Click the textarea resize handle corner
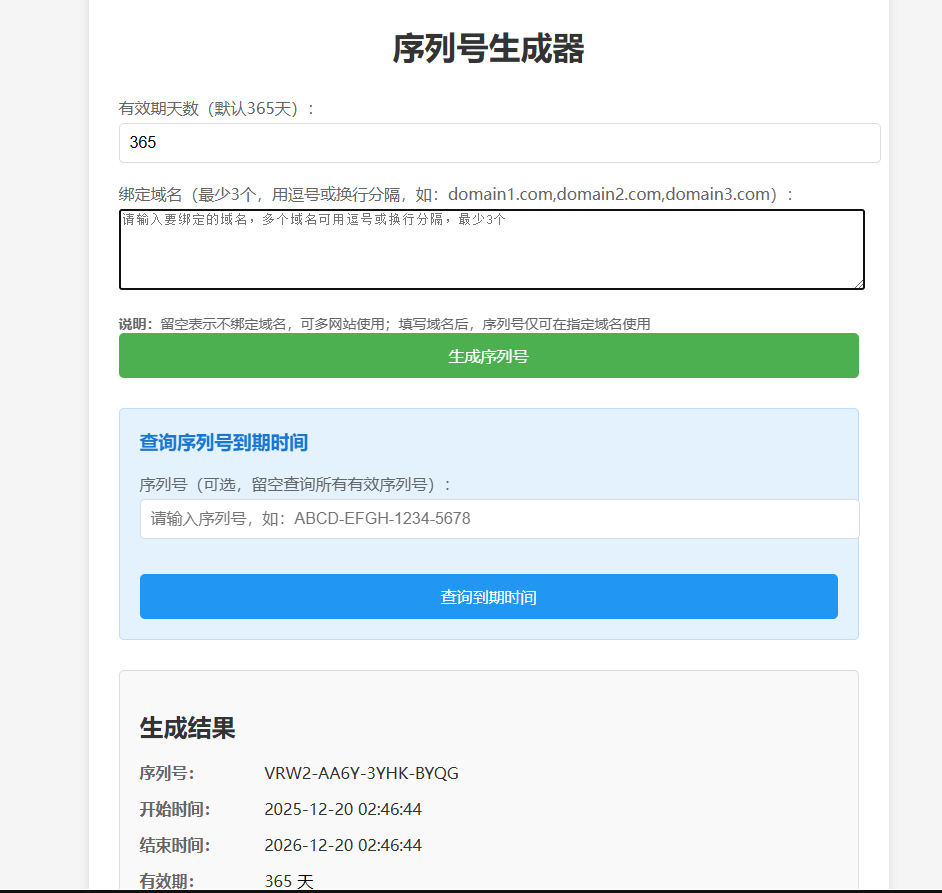This screenshot has width=942, height=893. click(x=858, y=286)
